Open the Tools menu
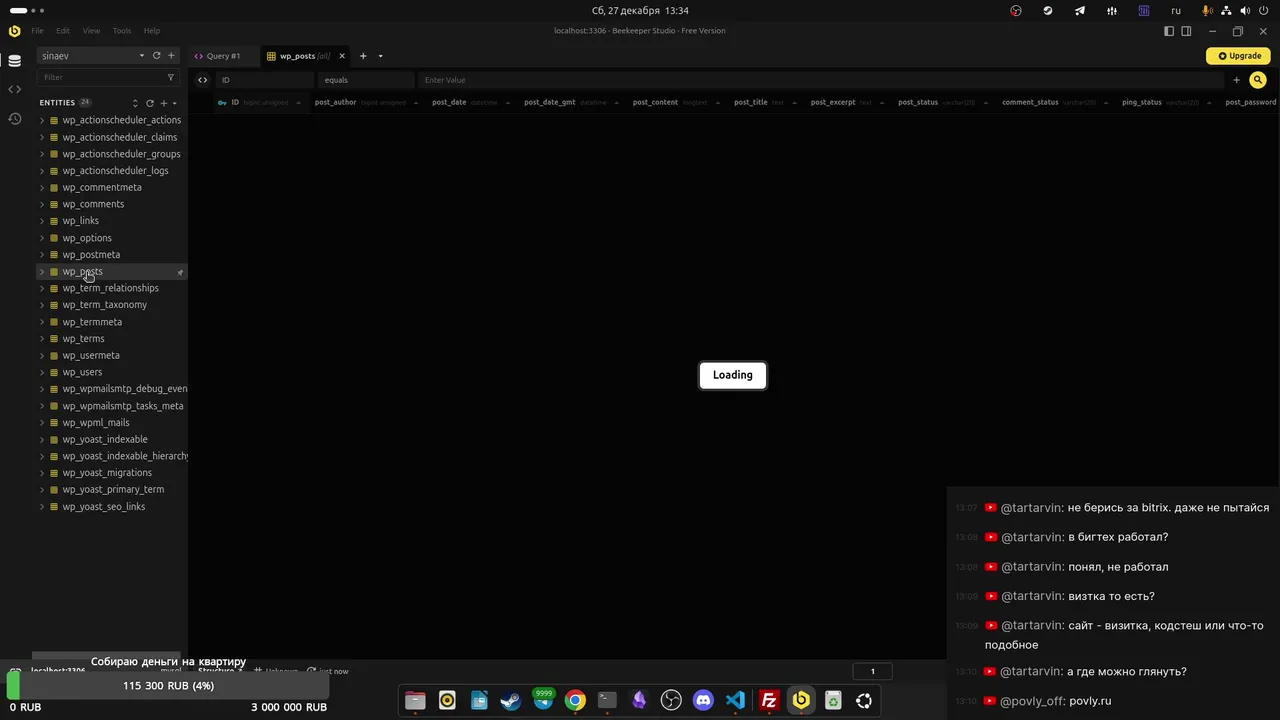The height and width of the screenshot is (720, 1280). [x=122, y=31]
